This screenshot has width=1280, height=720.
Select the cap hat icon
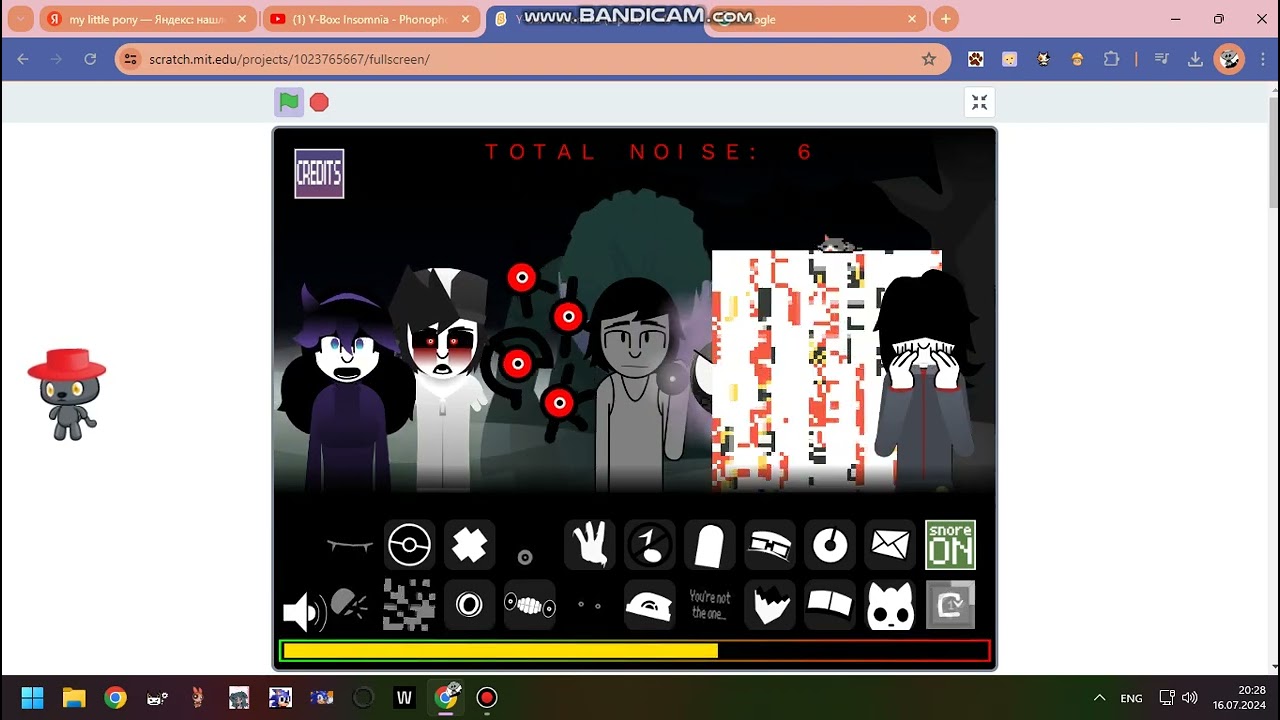650,605
